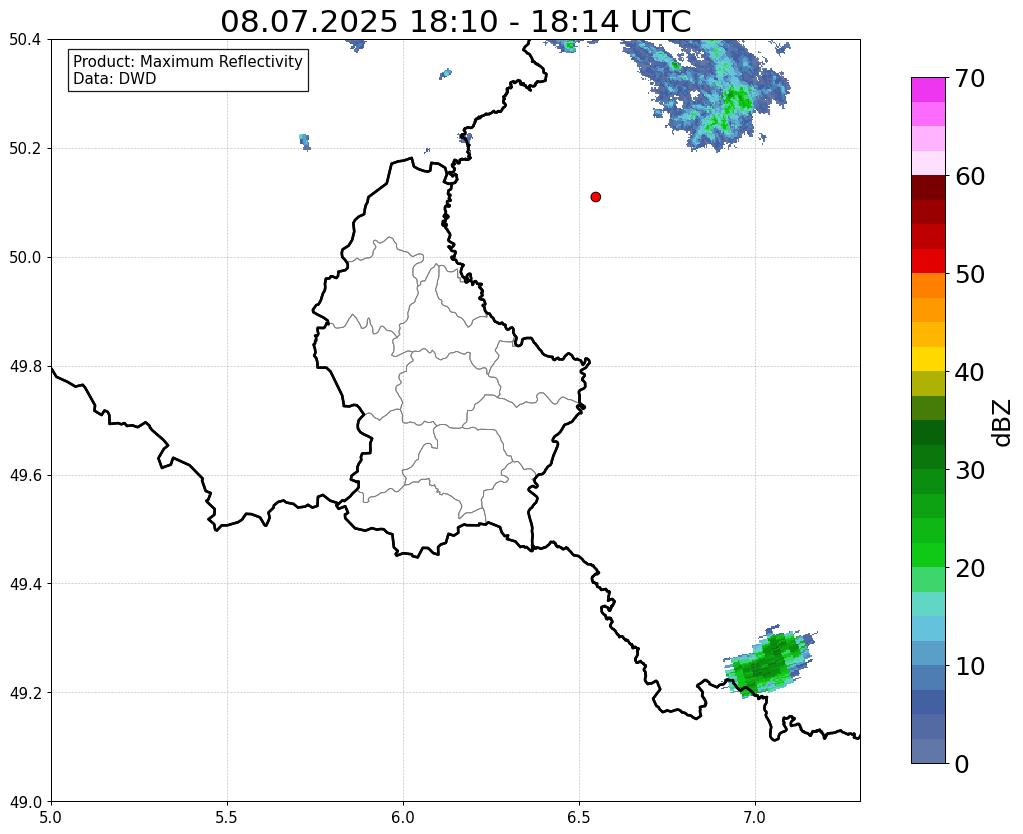Viewport: 1023px width, 834px height.
Task: Click the latitude axis label 50.4
Action: [x=25, y=39]
